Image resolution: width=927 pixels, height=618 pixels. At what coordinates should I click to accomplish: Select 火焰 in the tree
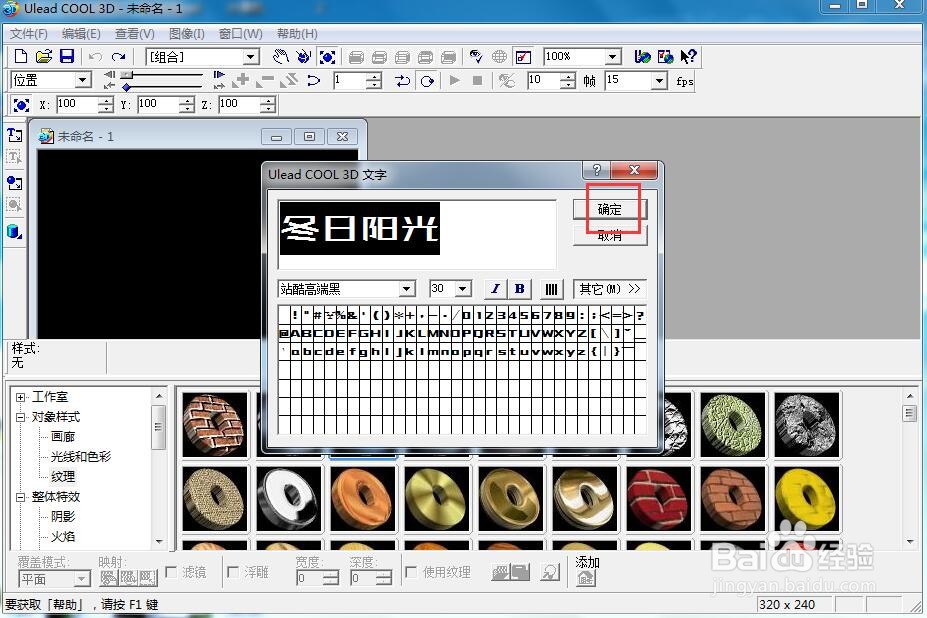[x=63, y=536]
